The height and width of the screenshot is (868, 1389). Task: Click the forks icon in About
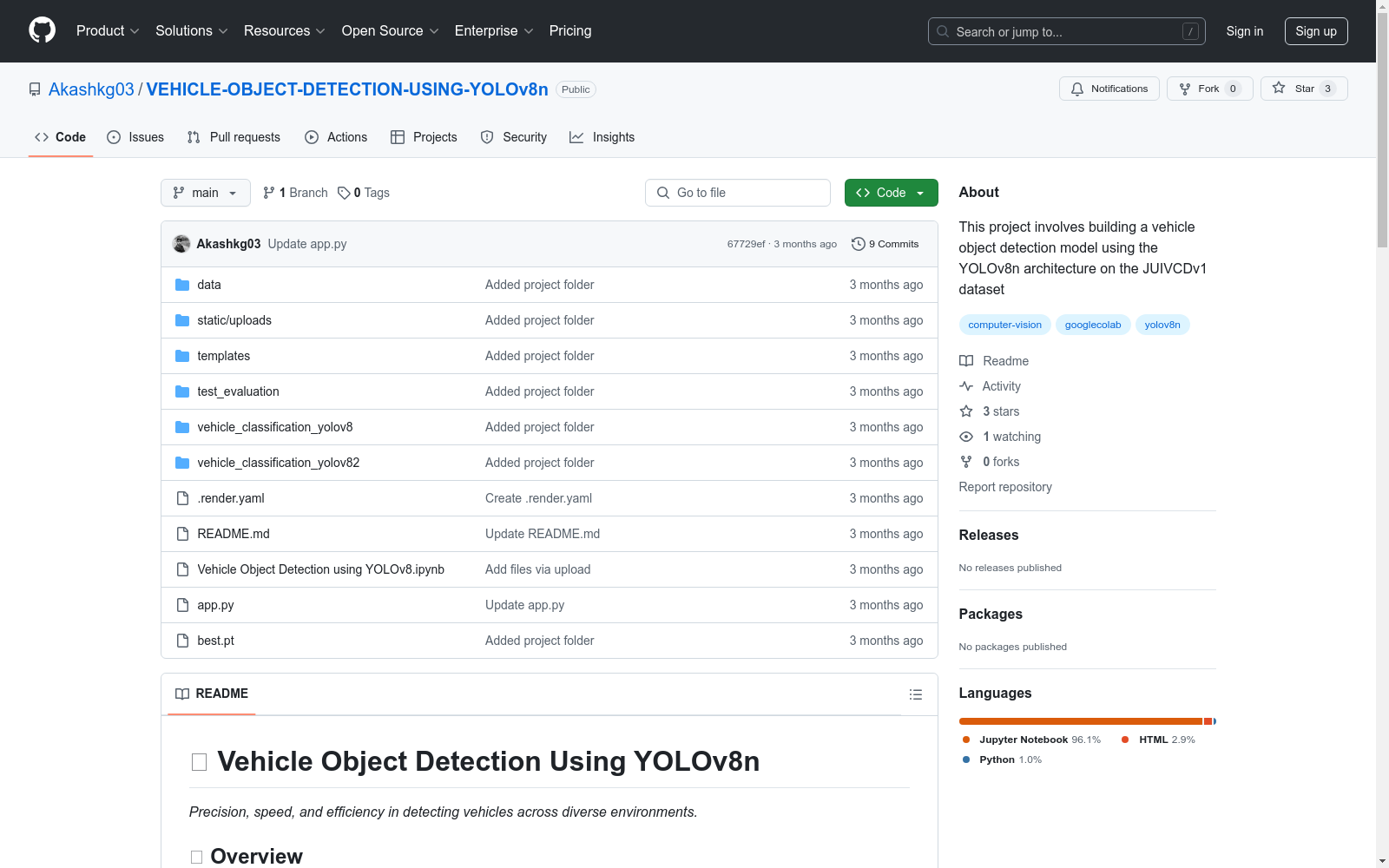pos(966,462)
